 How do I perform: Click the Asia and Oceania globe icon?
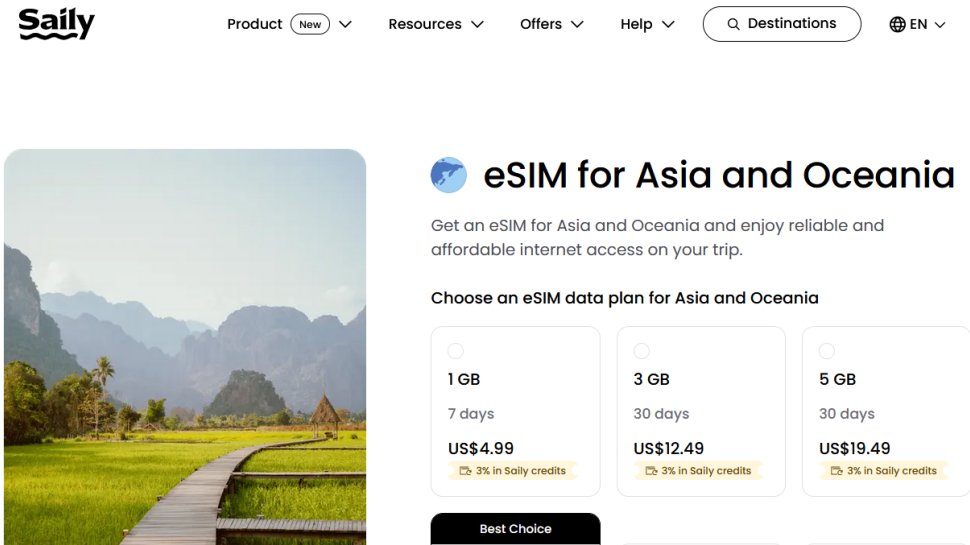pyautogui.click(x=448, y=175)
